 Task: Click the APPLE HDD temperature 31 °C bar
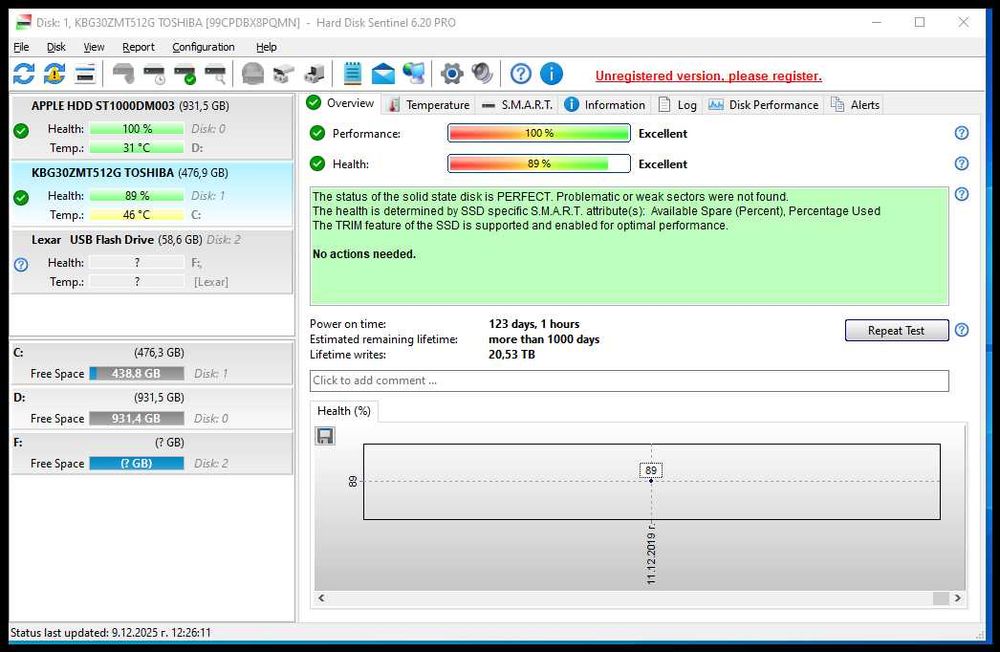pyautogui.click(x=136, y=147)
